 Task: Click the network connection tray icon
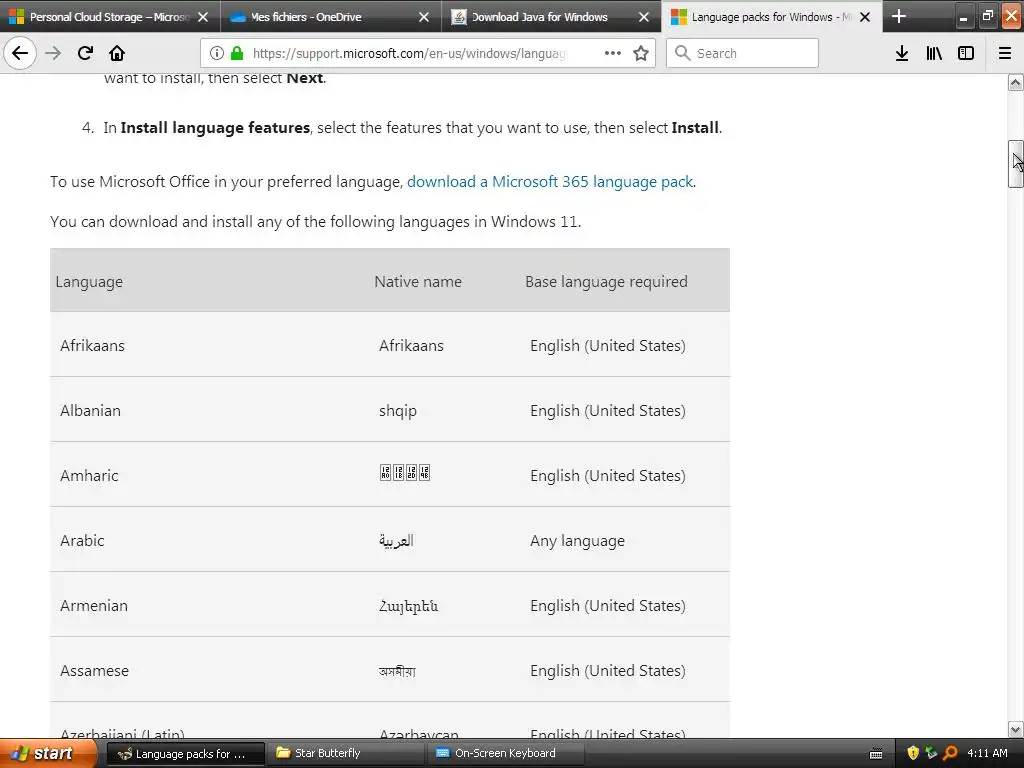click(x=931, y=753)
